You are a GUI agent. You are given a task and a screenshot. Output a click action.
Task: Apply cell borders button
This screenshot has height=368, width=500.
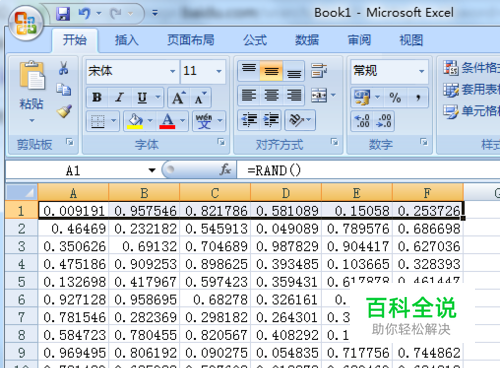98,121
